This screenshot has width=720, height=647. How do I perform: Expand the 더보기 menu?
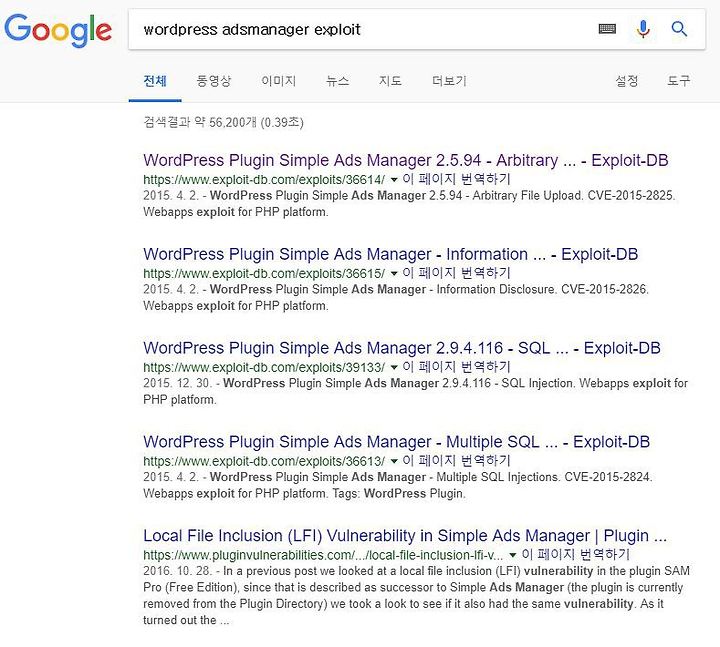[449, 81]
